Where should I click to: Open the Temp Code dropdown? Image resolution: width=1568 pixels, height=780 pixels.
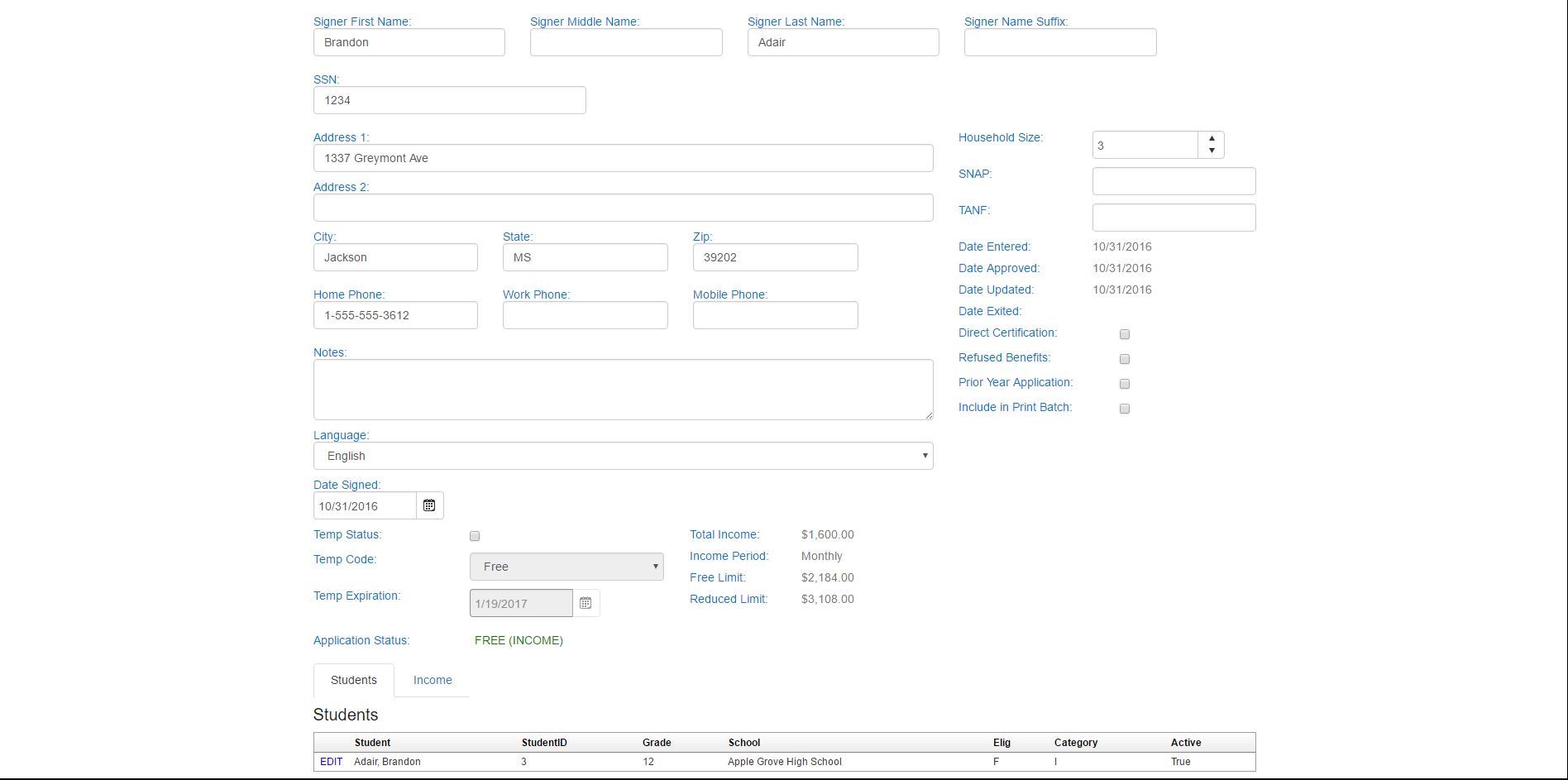pyautogui.click(x=566, y=567)
